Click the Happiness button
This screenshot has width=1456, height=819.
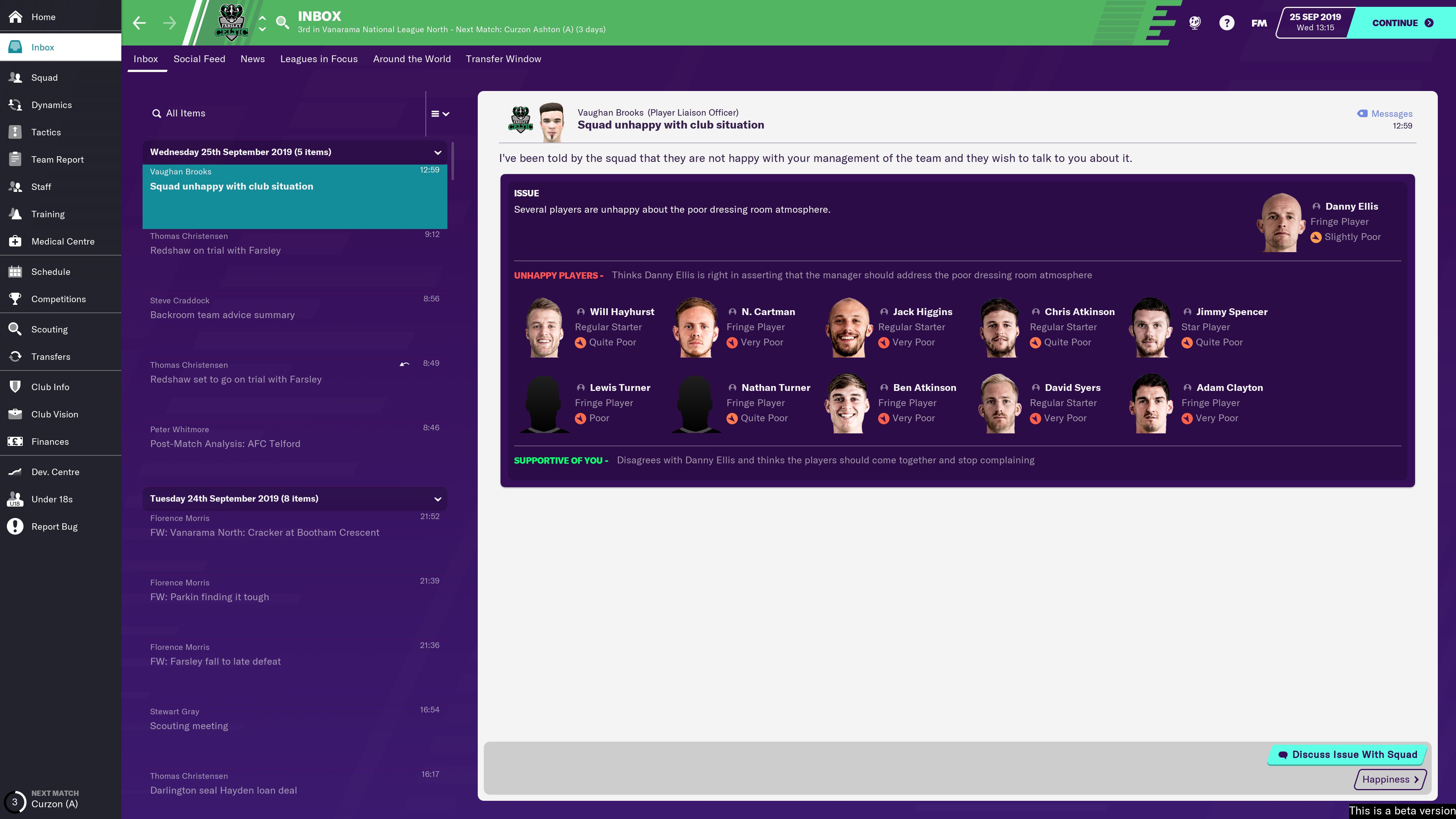pos(1390,780)
